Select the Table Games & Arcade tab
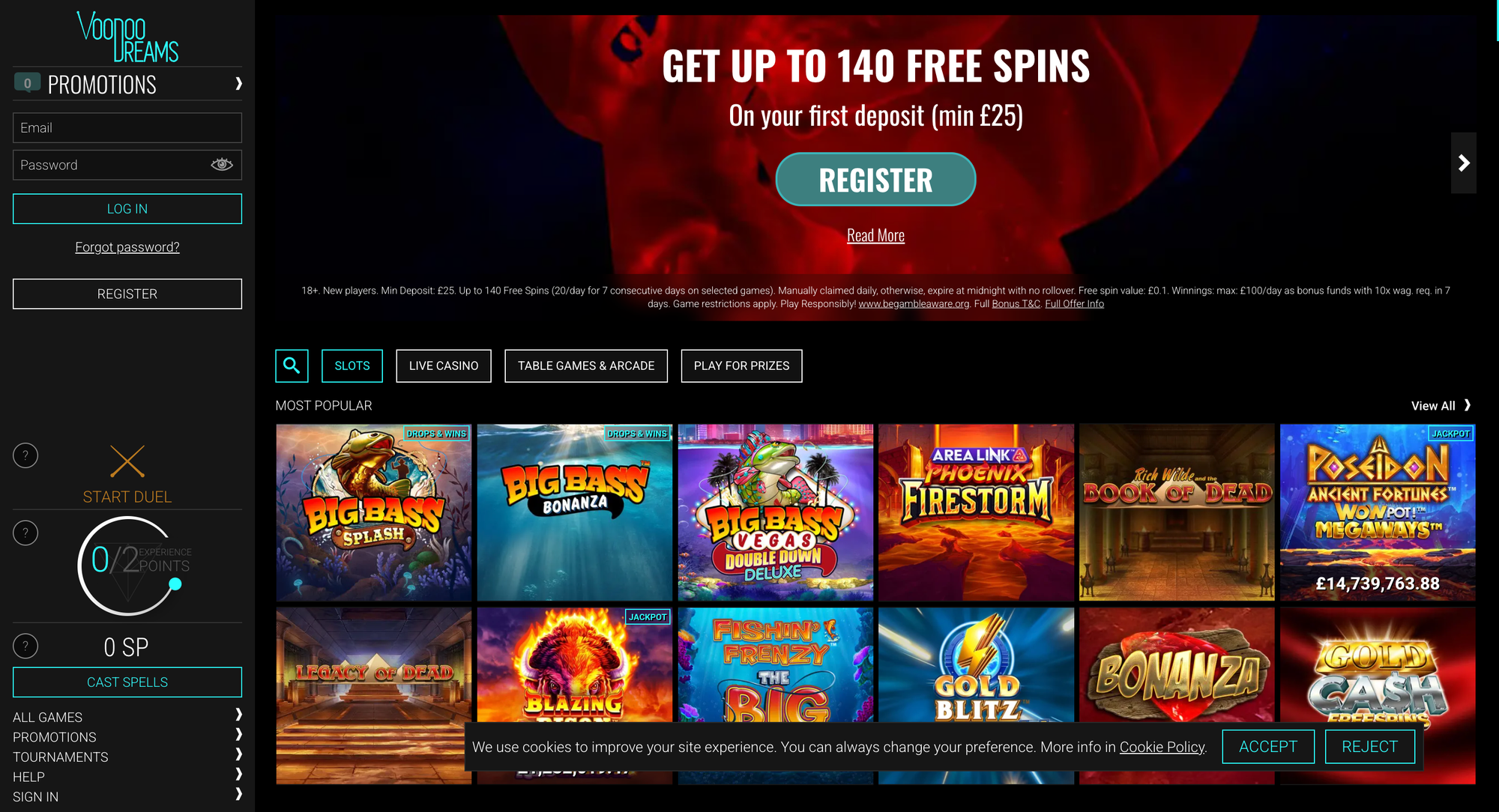 pos(586,366)
